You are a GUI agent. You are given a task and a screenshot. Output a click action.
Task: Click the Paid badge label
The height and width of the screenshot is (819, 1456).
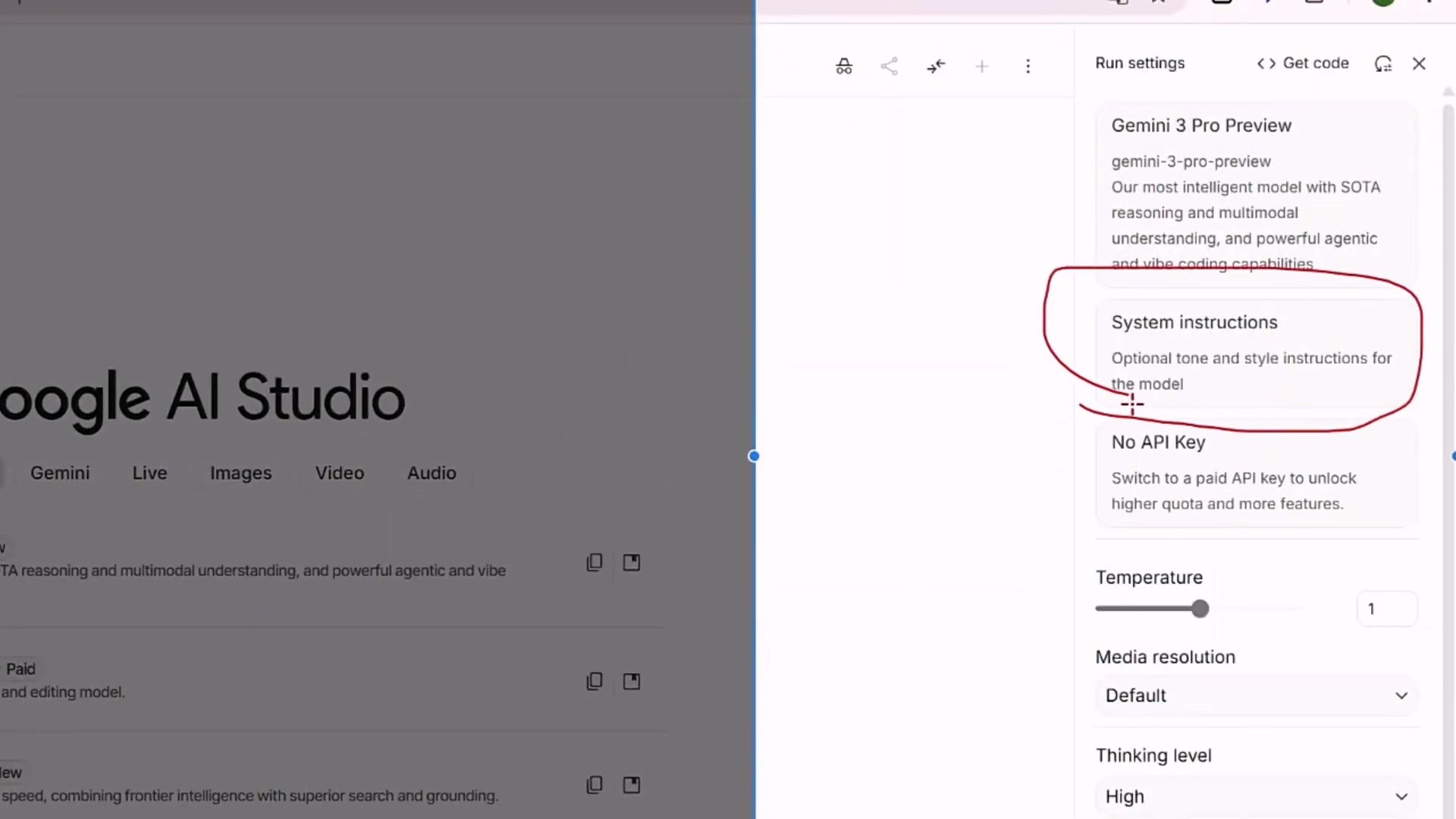[20, 669]
